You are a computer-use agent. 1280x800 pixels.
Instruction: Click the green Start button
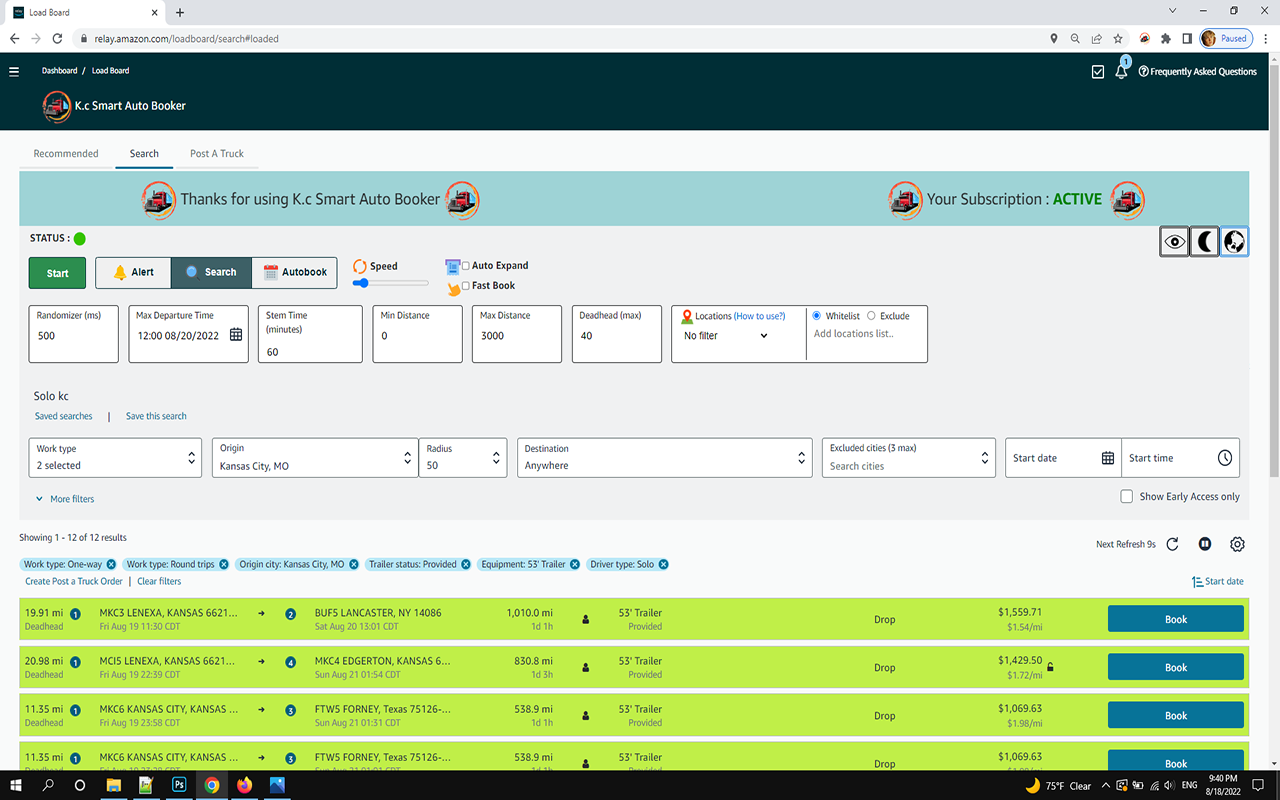(57, 273)
